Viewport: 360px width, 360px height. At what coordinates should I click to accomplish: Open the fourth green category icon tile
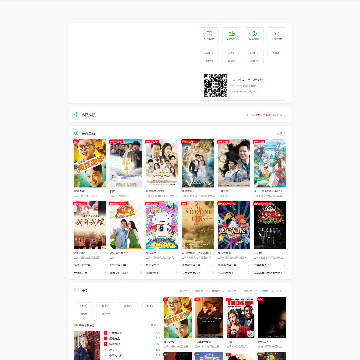click(277, 35)
